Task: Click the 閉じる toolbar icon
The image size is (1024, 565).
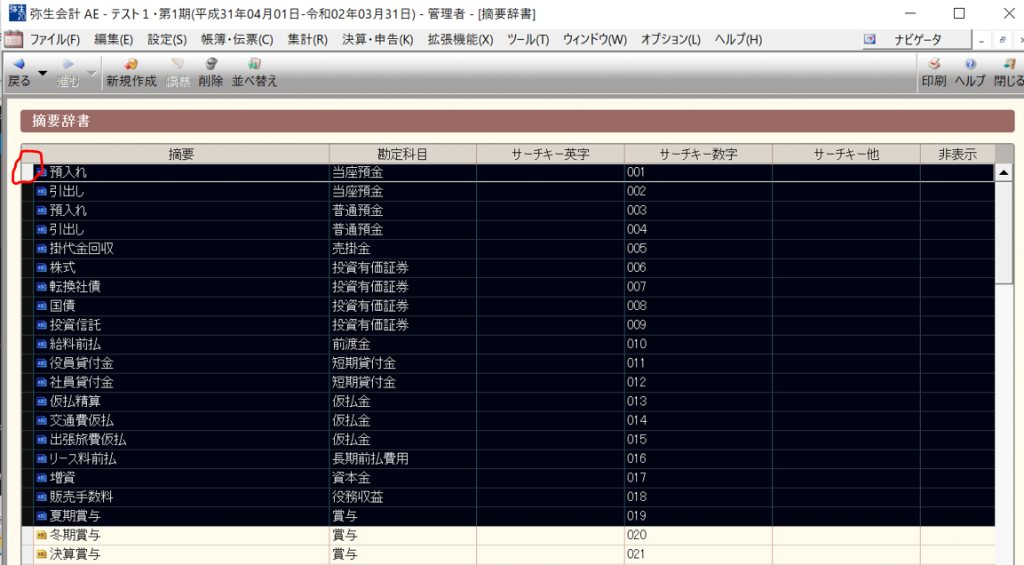Action: click(x=1008, y=72)
